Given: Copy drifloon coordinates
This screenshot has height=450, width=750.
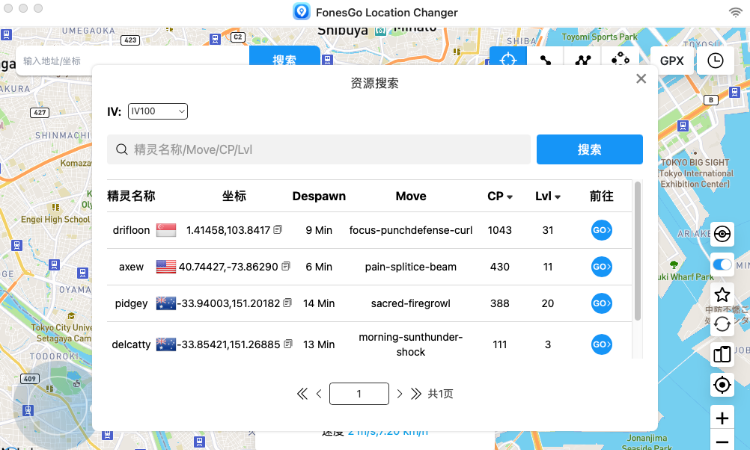Looking at the screenshot, I should [277, 230].
